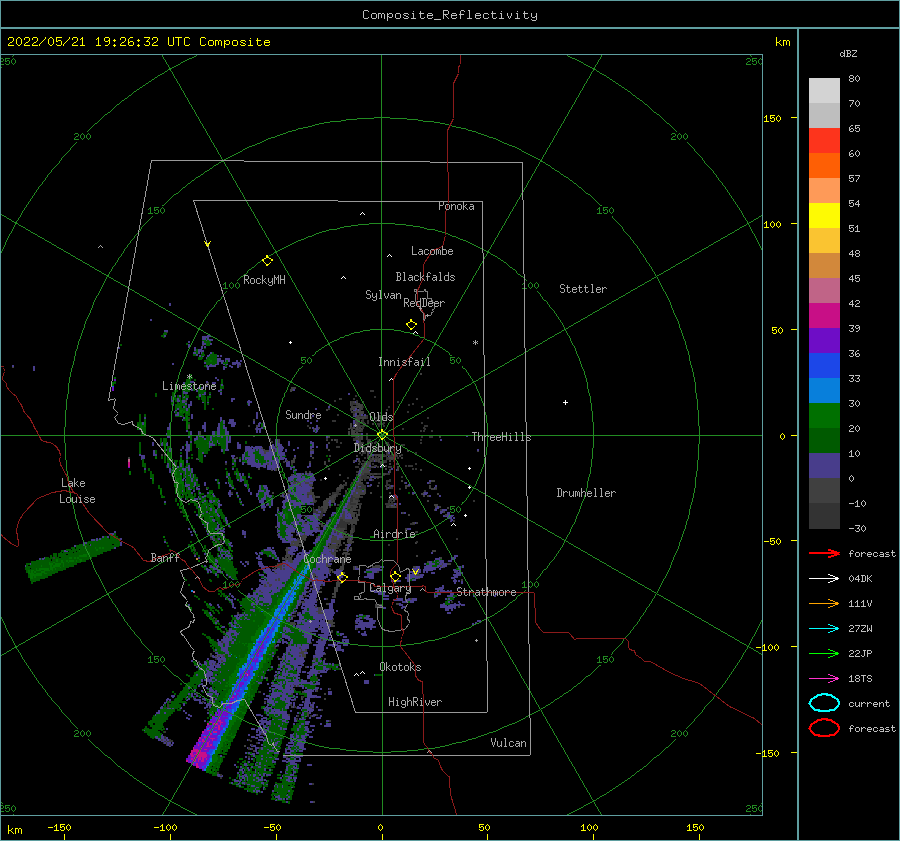Click the cyan 27ZW arrow icon
The image size is (900, 841).
click(824, 629)
